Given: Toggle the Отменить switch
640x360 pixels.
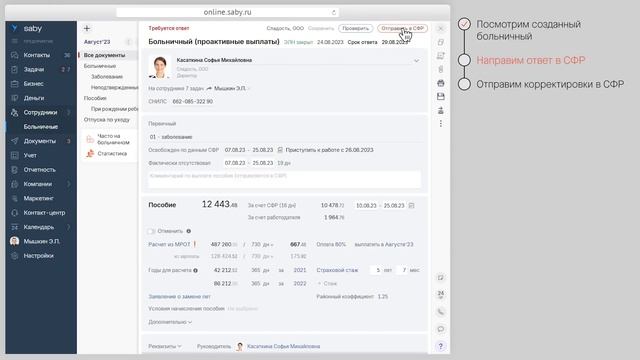Looking at the screenshot, I should 151,231.
